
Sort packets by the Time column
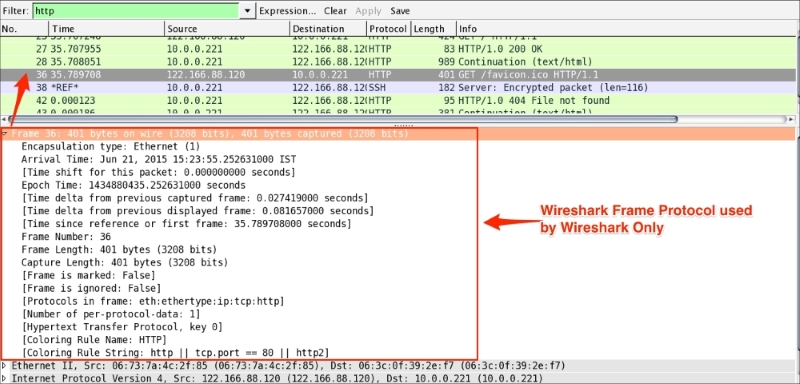point(107,29)
